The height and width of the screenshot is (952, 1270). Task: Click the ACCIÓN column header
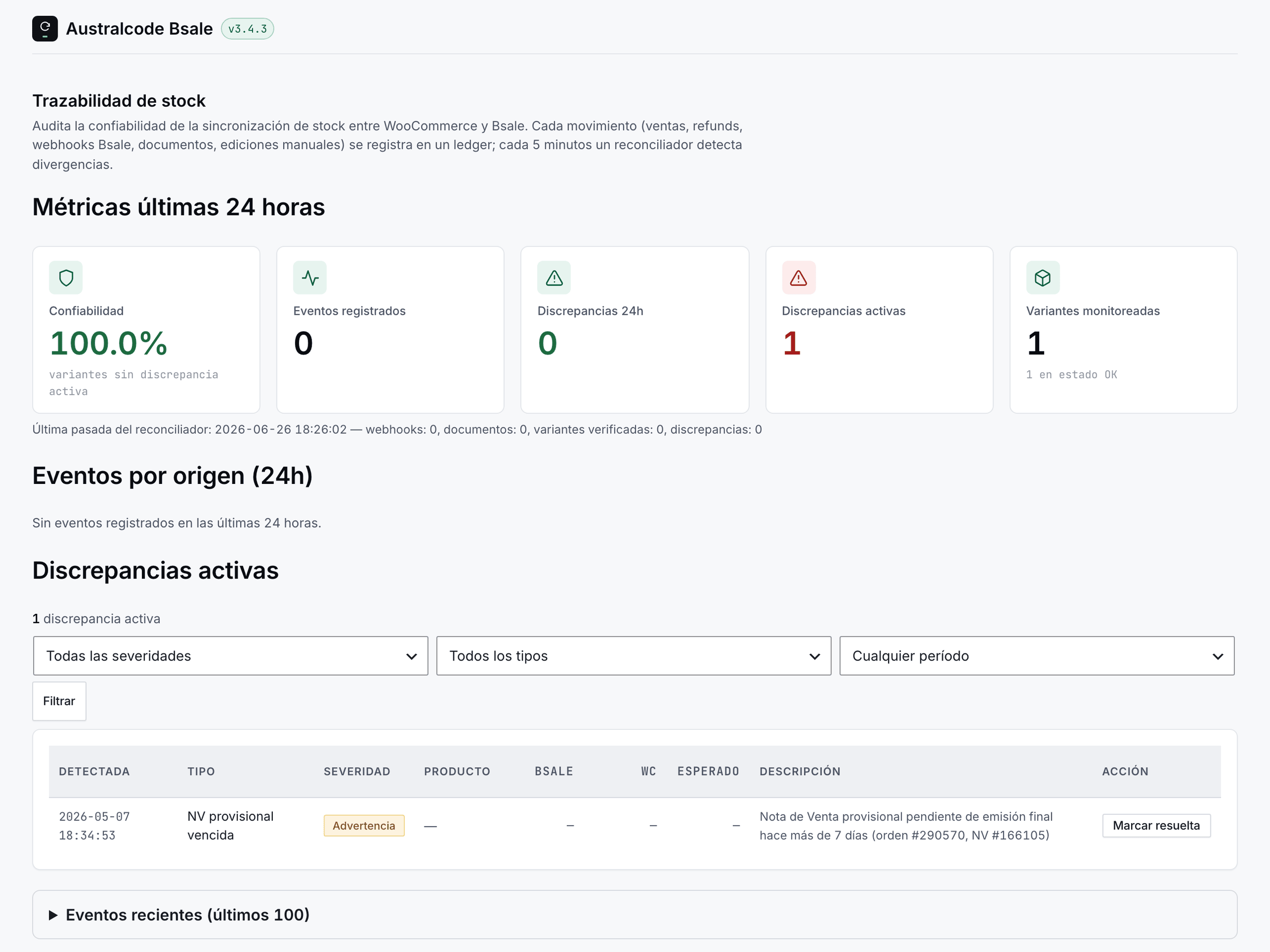point(1125,772)
